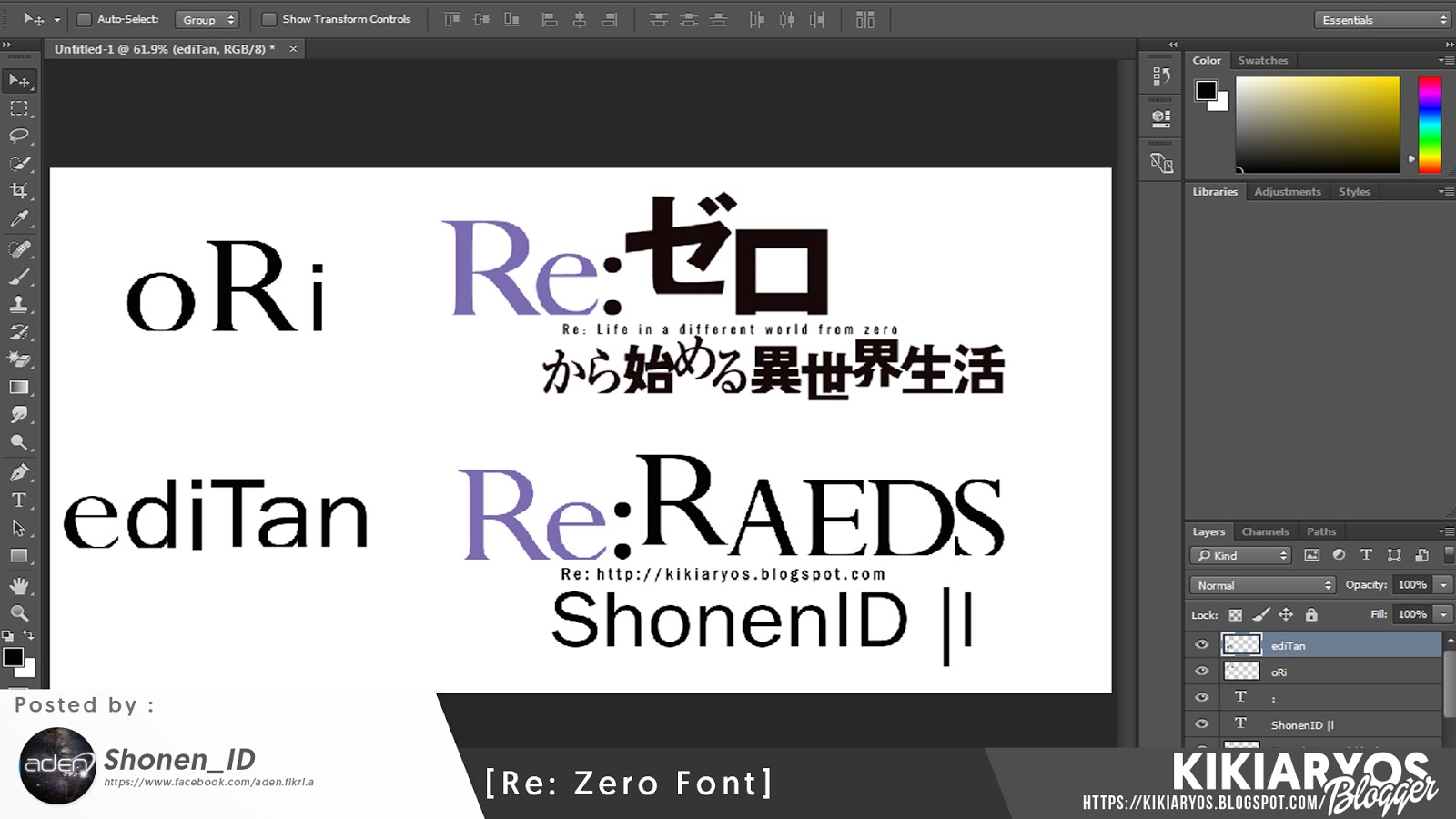Filter layers to show only text layers
1456x819 pixels.
1366,554
